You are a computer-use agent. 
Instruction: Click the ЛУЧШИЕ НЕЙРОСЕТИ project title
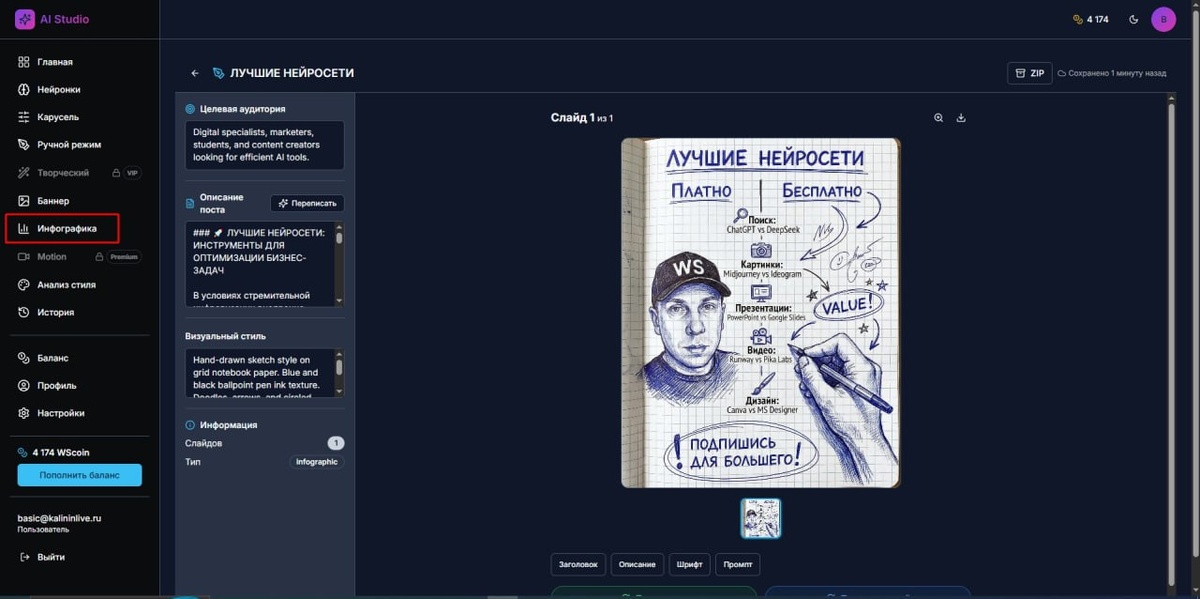click(x=292, y=73)
